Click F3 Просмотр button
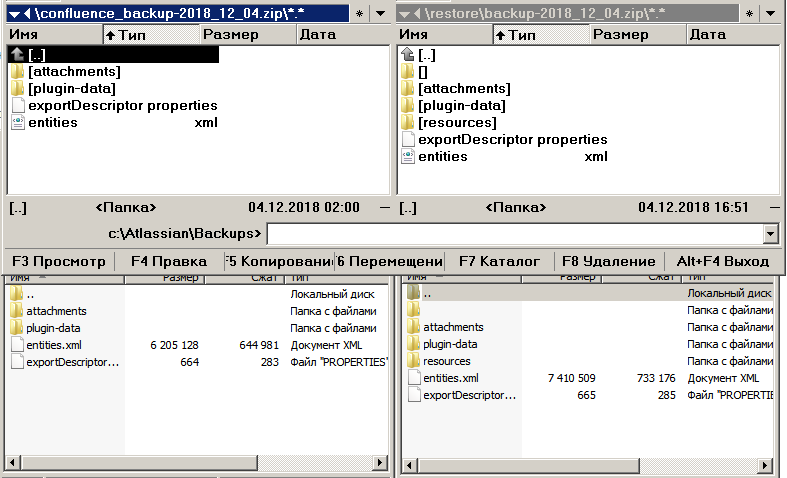Image resolution: width=787 pixels, height=478 pixels. (x=59, y=261)
